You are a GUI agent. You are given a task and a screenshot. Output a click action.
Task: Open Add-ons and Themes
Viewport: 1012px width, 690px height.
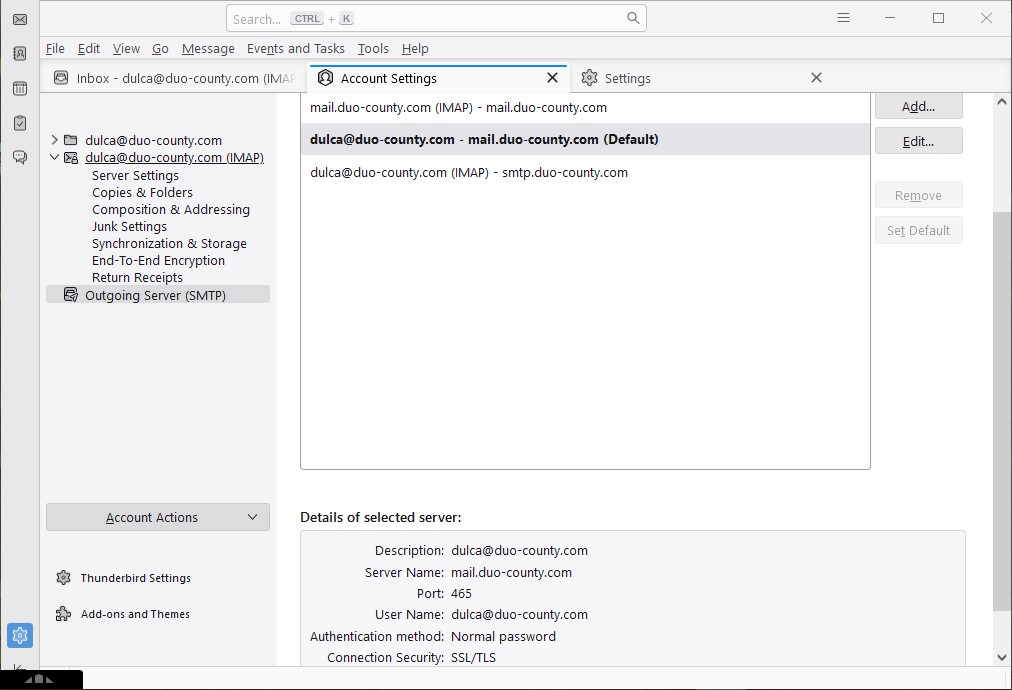[135, 614]
